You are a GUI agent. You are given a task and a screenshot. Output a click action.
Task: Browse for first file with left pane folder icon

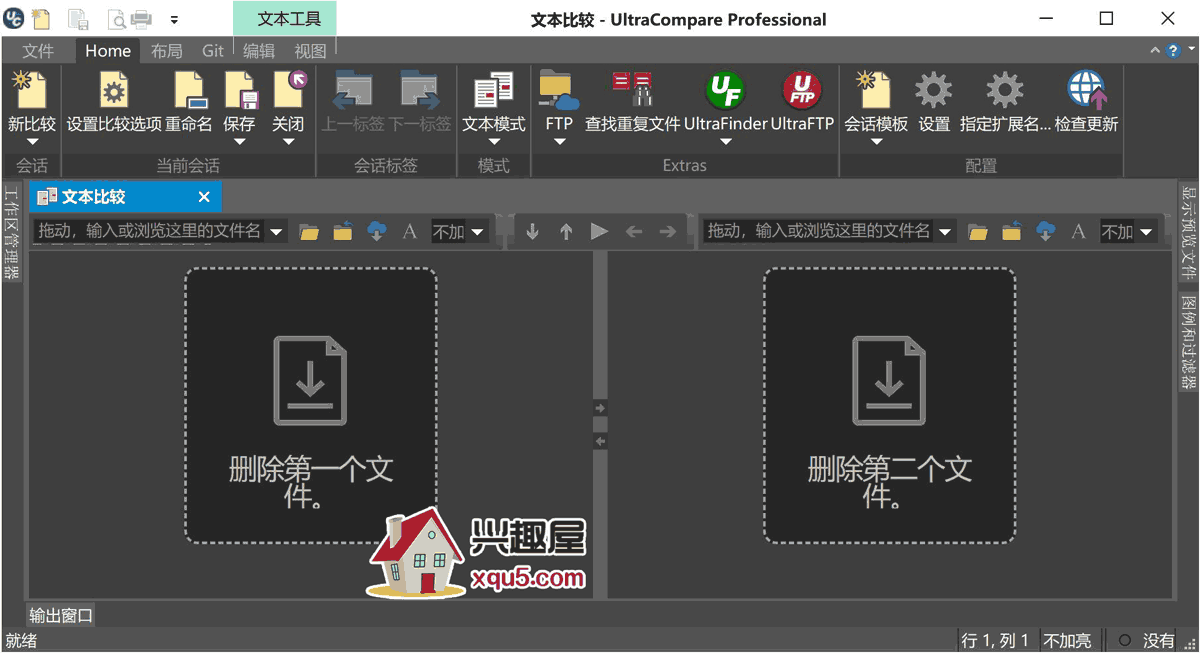[x=309, y=232]
